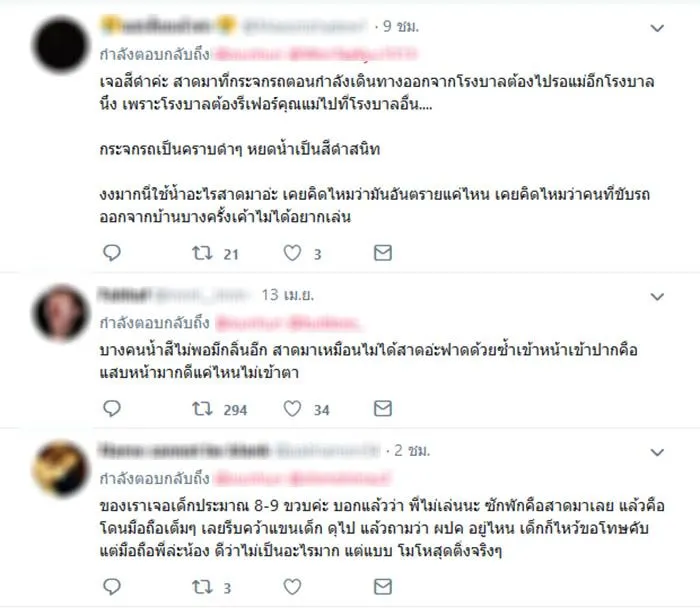The image size is (700, 616).
Task: Reply to the 13 เม.ย. tweet
Action: click(x=112, y=408)
